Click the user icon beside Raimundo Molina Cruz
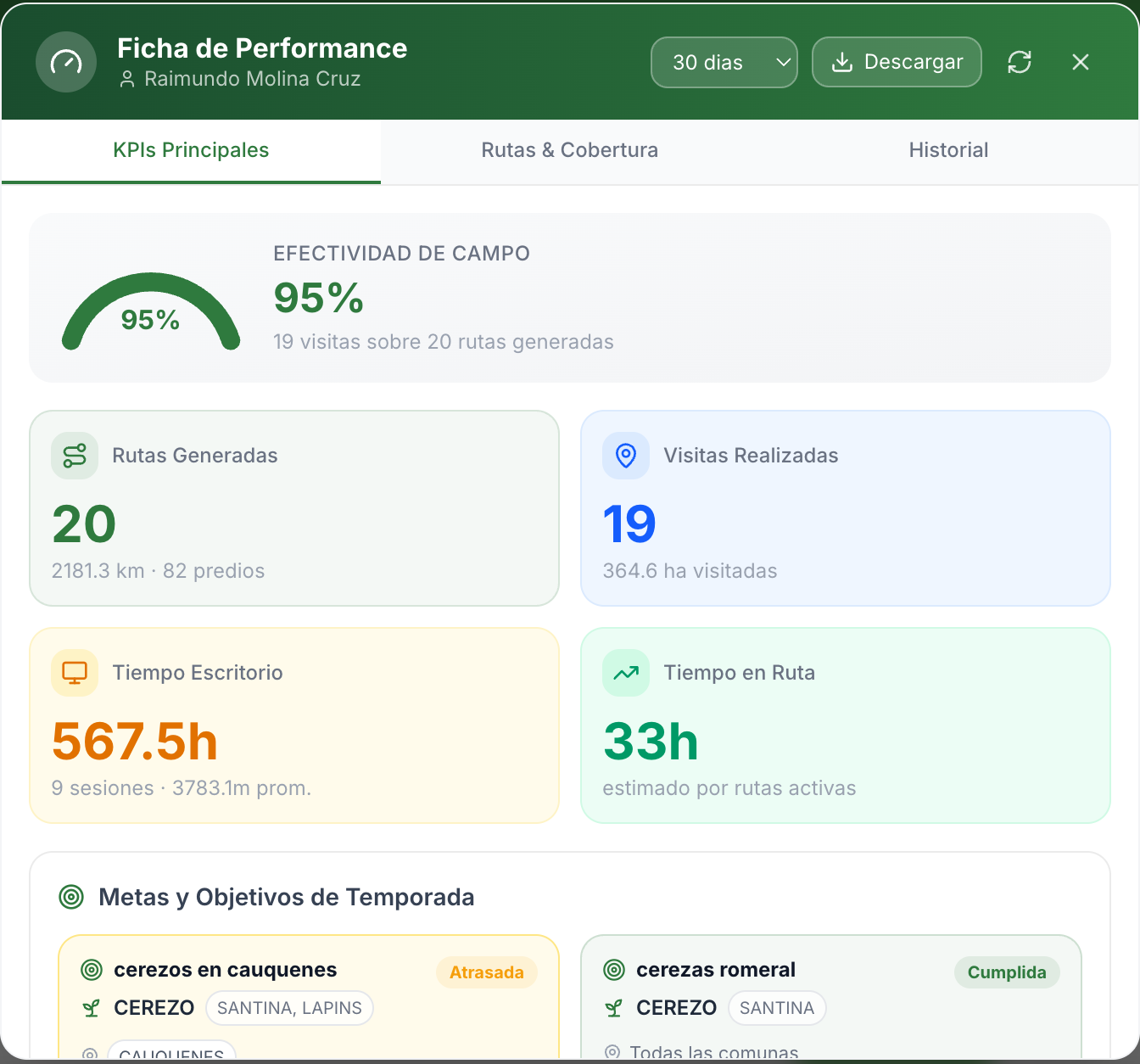1140x1064 pixels. [127, 80]
